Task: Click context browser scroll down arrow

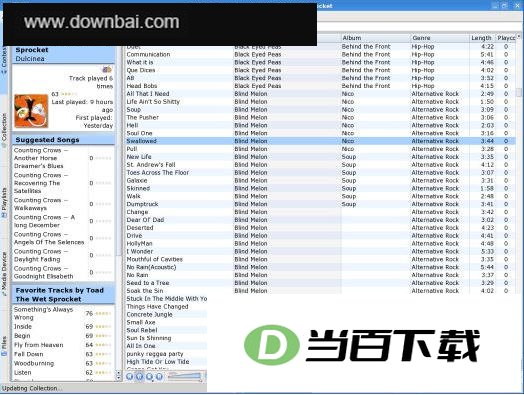Action: point(118,378)
